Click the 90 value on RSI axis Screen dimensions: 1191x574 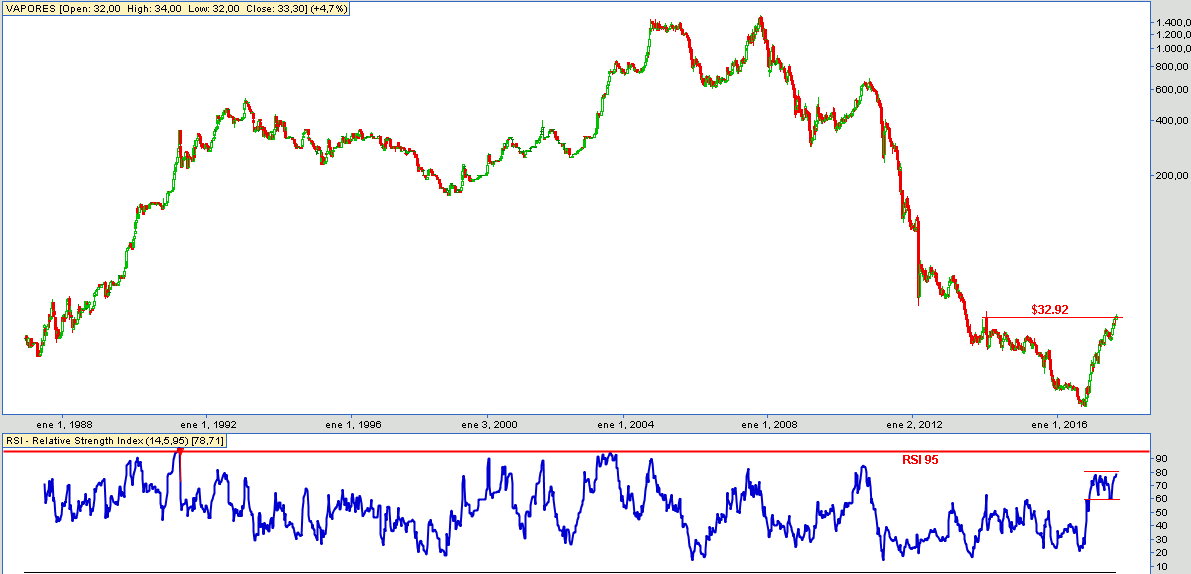(1161, 459)
